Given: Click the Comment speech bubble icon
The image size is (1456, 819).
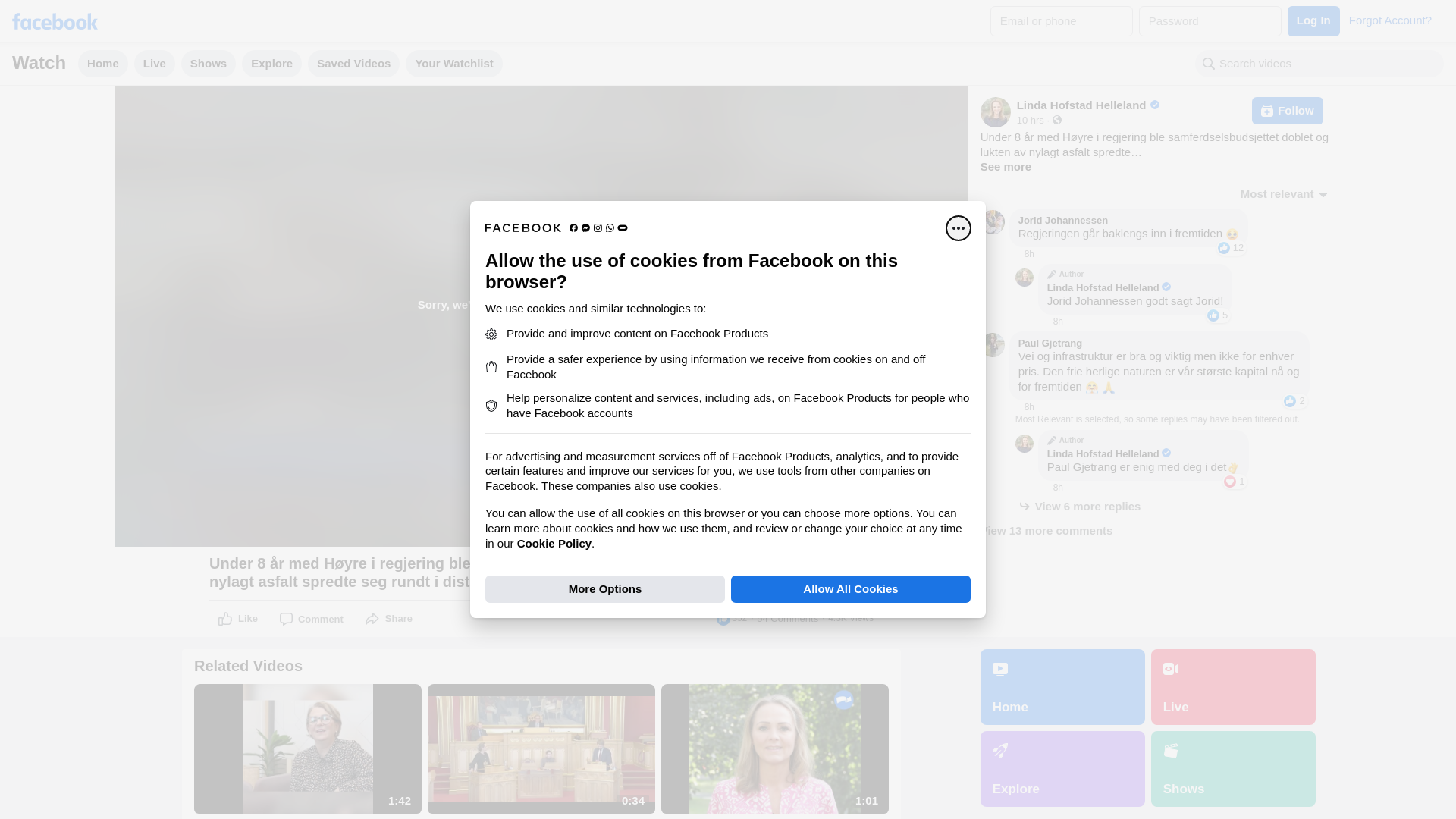Looking at the screenshot, I should tap(286, 619).
